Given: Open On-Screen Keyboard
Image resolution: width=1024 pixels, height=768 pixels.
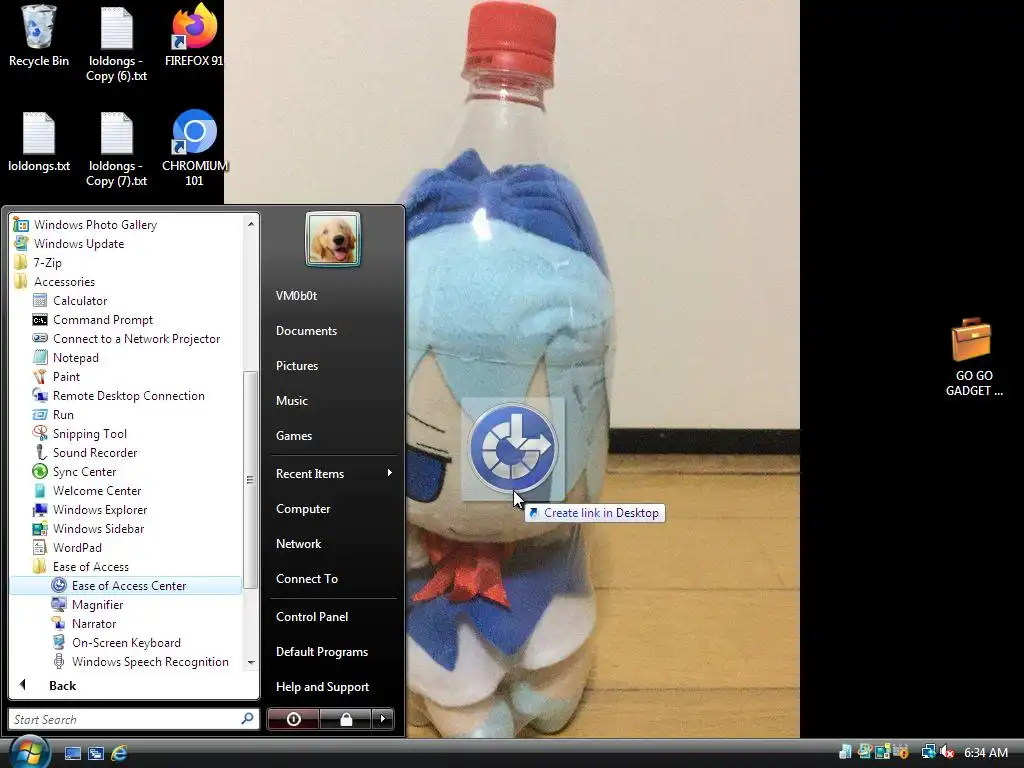Looking at the screenshot, I should click(x=126, y=643).
